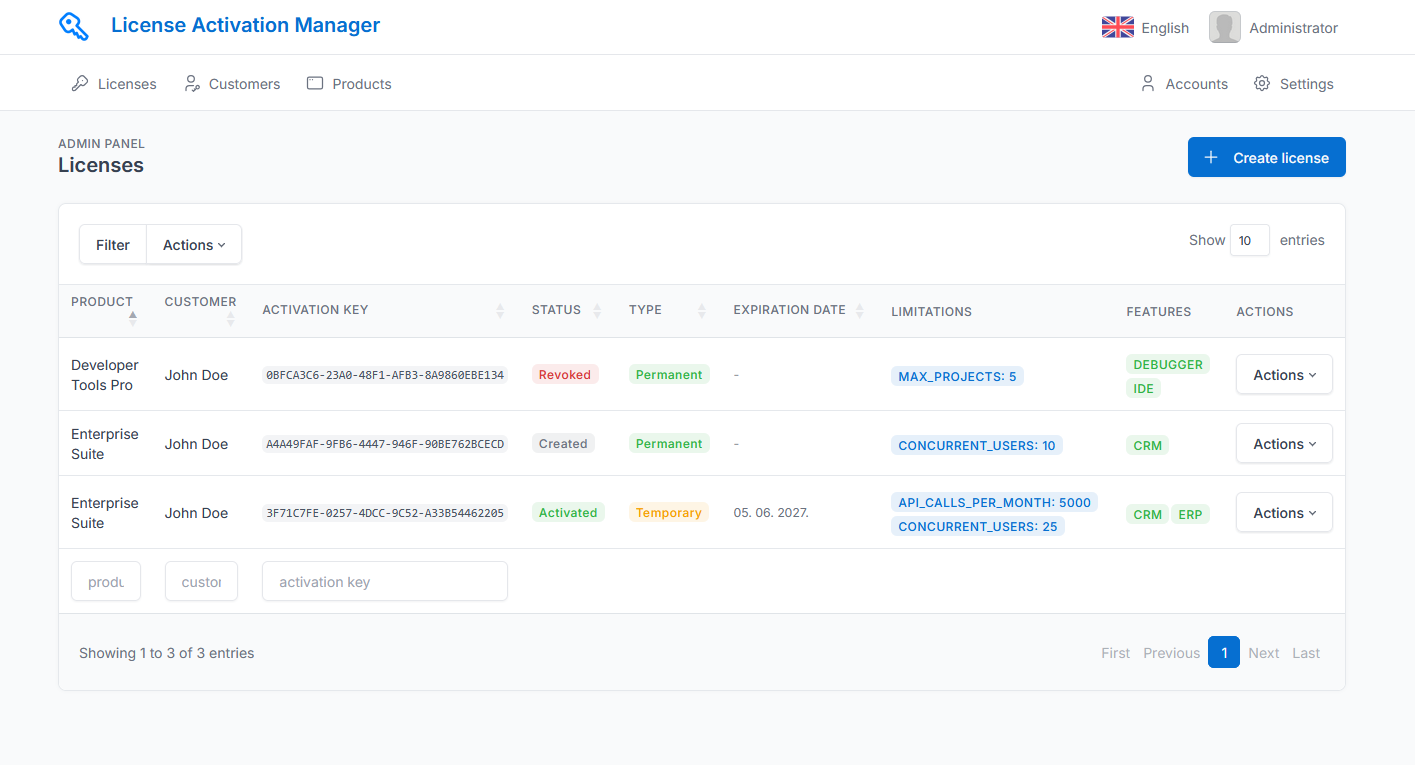The height and width of the screenshot is (765, 1415).
Task: Select page 1 in pagination
Action: click(x=1224, y=653)
